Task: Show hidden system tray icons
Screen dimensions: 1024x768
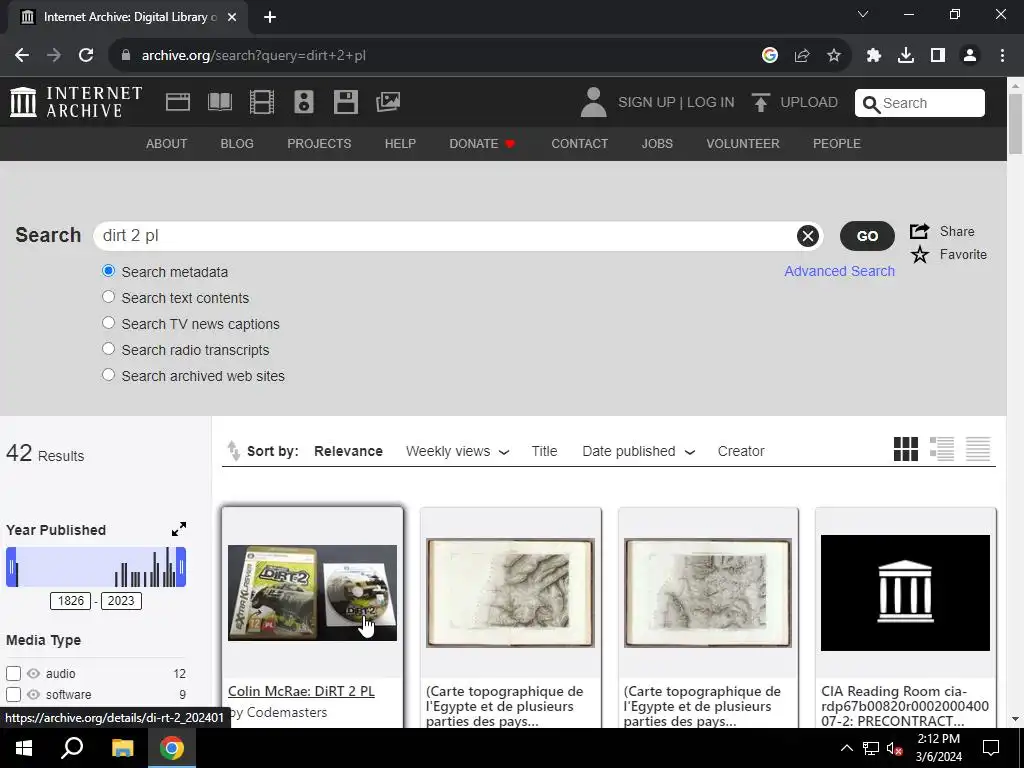Action: 846,748
